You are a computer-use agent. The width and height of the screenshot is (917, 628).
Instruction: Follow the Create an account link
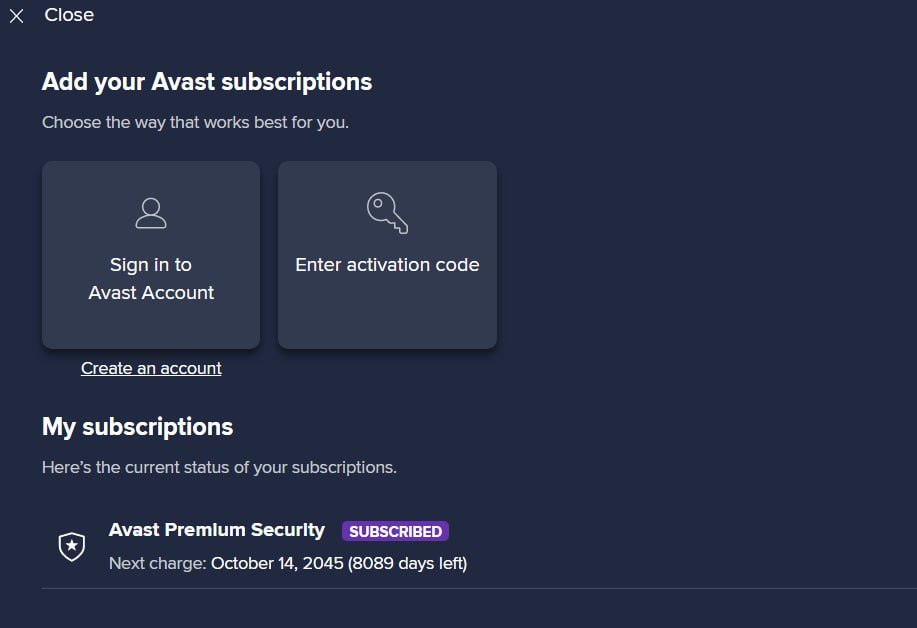coord(151,368)
